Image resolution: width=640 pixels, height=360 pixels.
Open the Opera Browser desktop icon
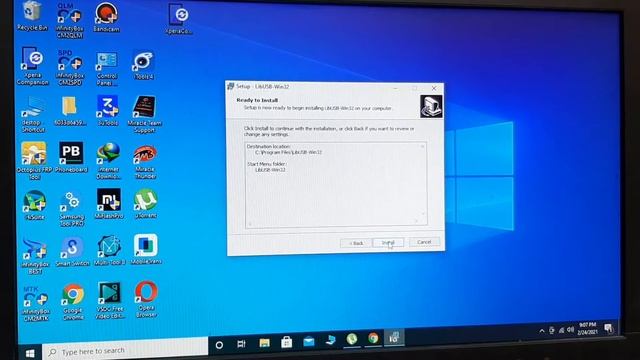coord(146,300)
